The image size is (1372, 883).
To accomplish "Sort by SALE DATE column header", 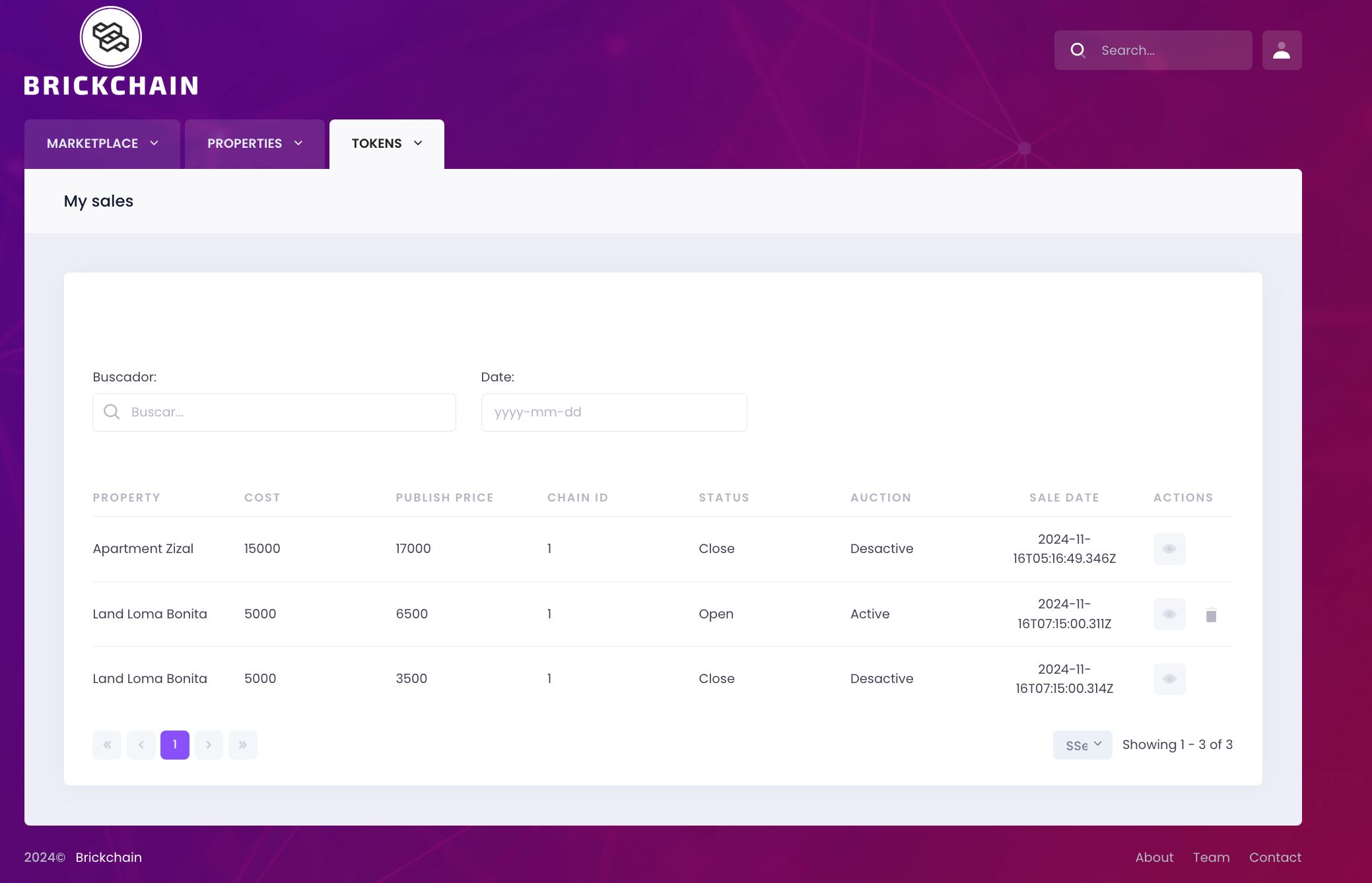I will click(x=1064, y=498).
